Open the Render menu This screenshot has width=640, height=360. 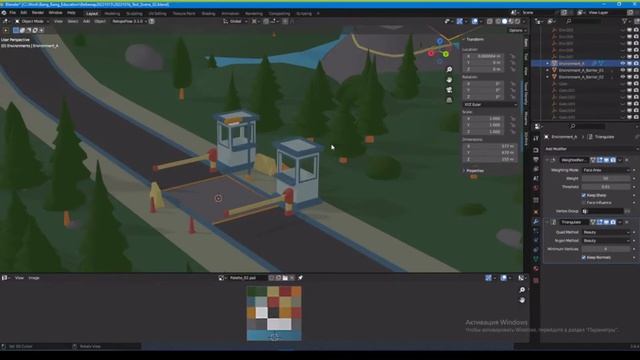click(x=38, y=13)
